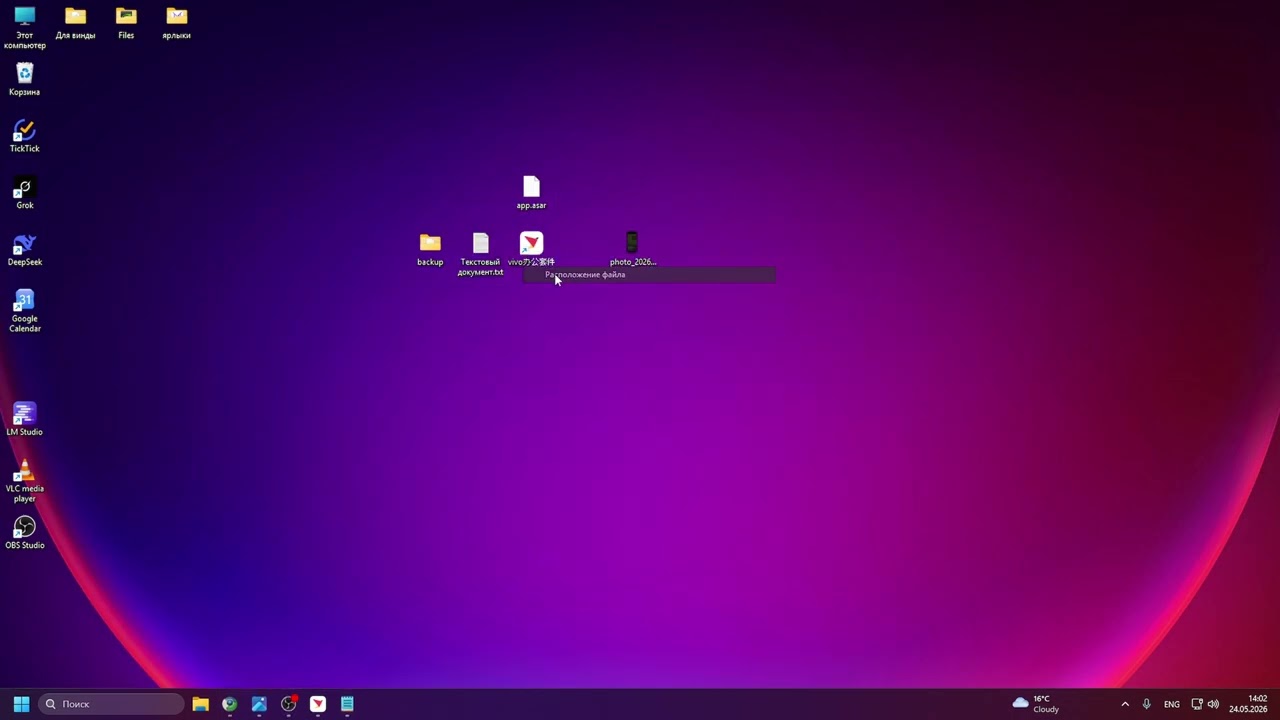Open the weather widget showing 16°C Cloudy
This screenshot has width=1280, height=720.
pyautogui.click(x=1036, y=704)
